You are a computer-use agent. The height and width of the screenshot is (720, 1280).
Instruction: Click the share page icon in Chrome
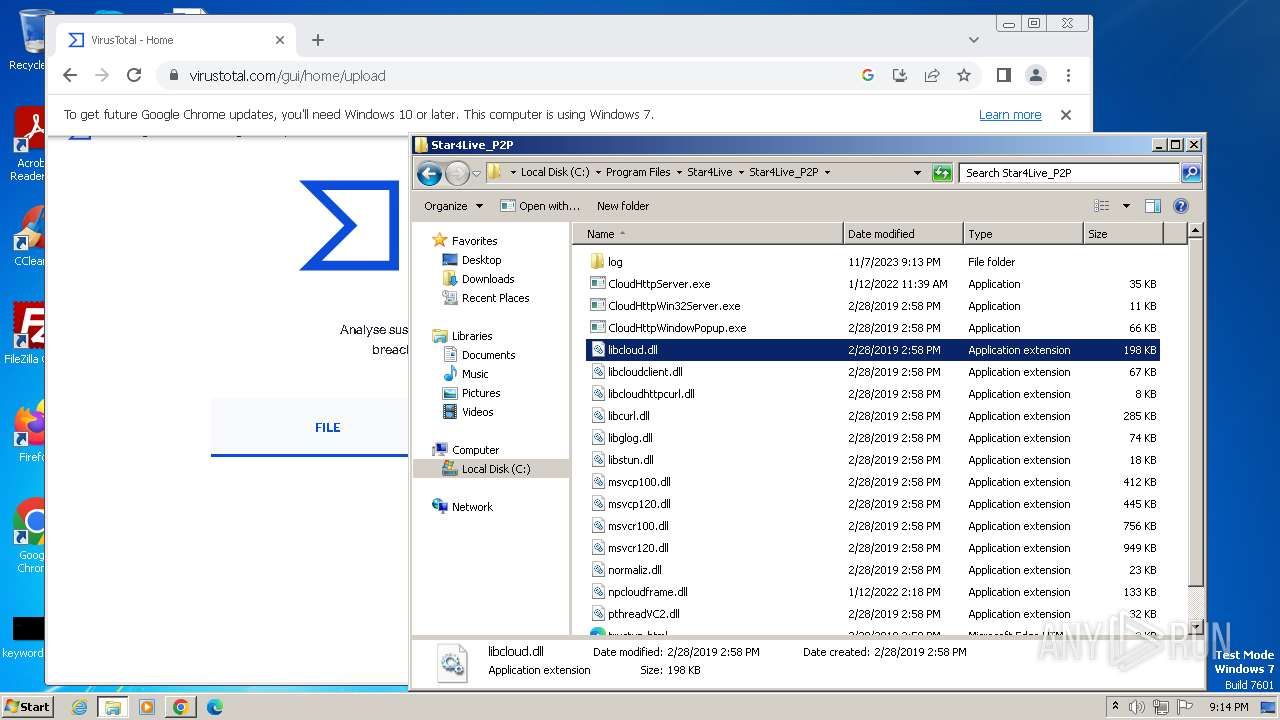pyautogui.click(x=932, y=75)
